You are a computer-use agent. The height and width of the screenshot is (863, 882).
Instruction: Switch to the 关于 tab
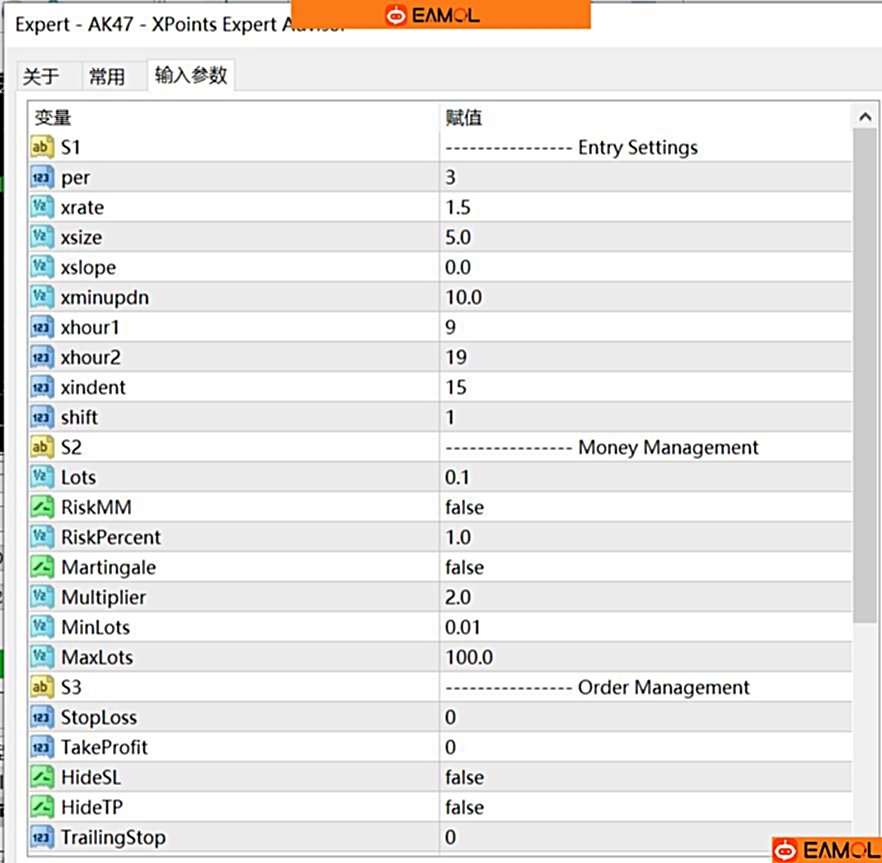(41, 77)
